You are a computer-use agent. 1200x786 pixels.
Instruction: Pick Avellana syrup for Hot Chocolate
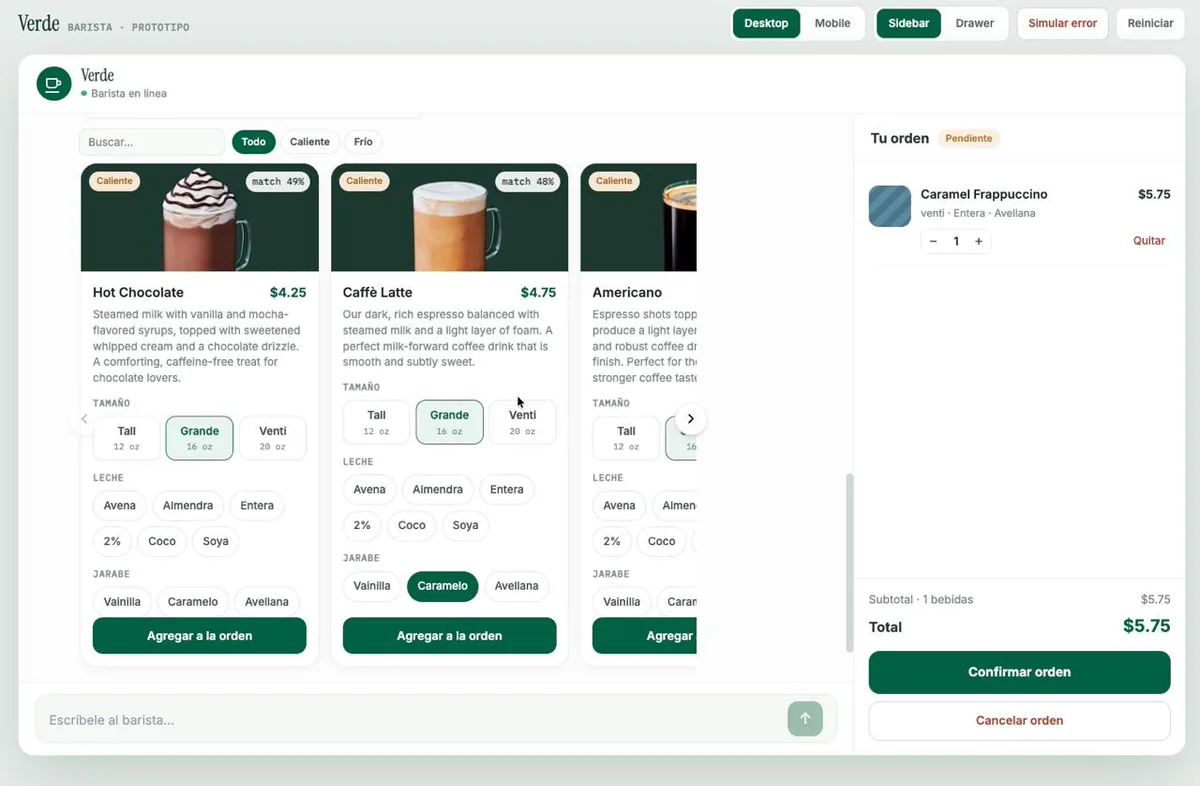267,602
